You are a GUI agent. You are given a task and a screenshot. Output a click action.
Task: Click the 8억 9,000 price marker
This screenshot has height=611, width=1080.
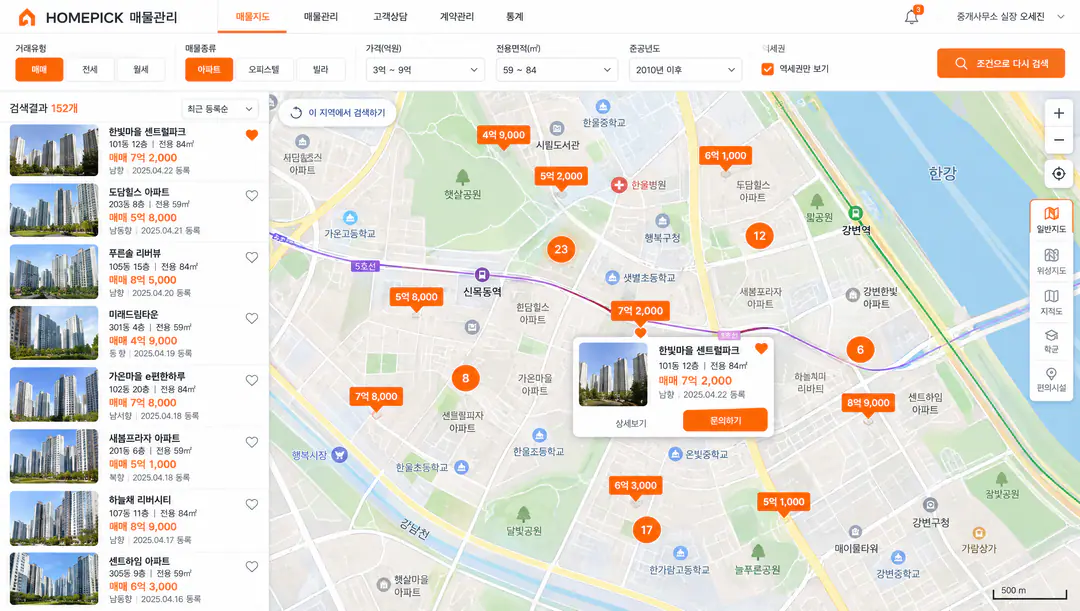869,403
